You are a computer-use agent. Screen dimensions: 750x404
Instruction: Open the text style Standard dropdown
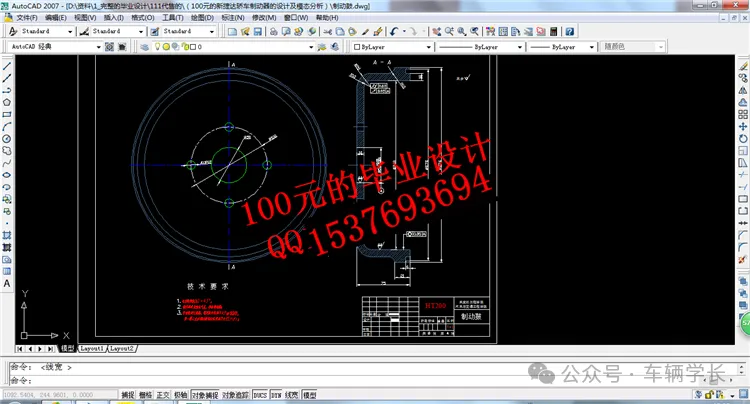(x=70, y=32)
